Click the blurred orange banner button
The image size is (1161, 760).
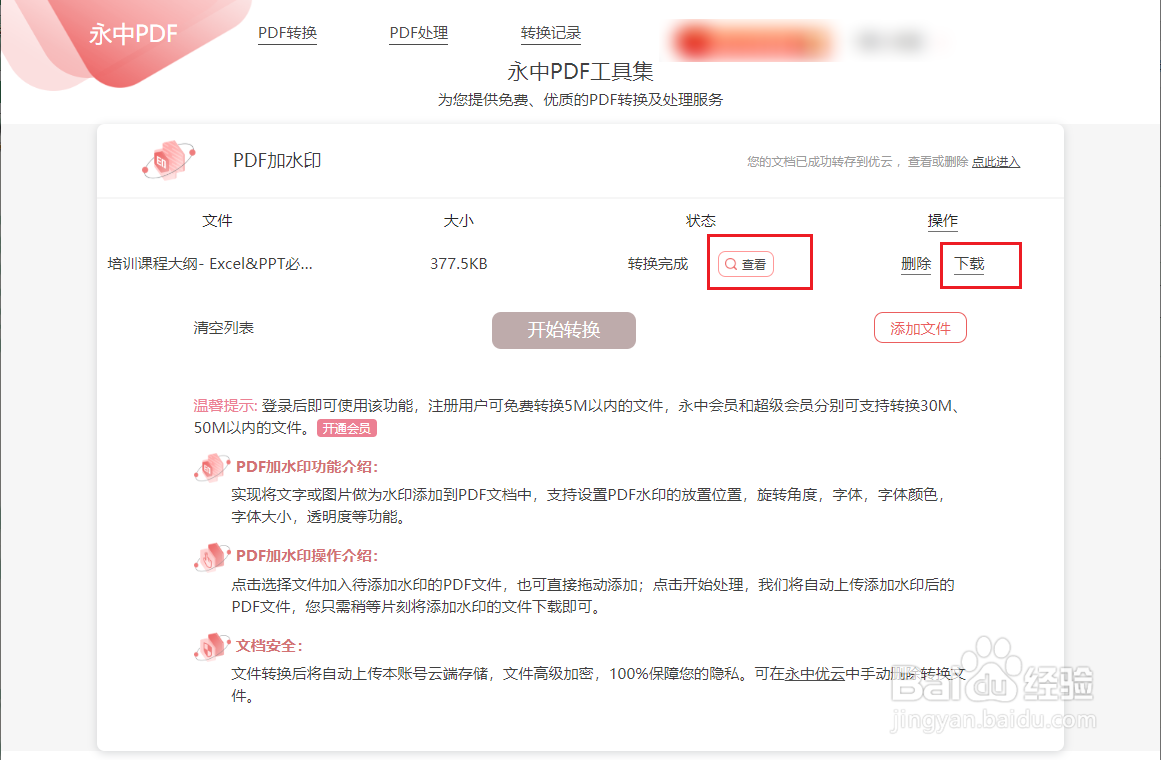pyautogui.click(x=753, y=41)
